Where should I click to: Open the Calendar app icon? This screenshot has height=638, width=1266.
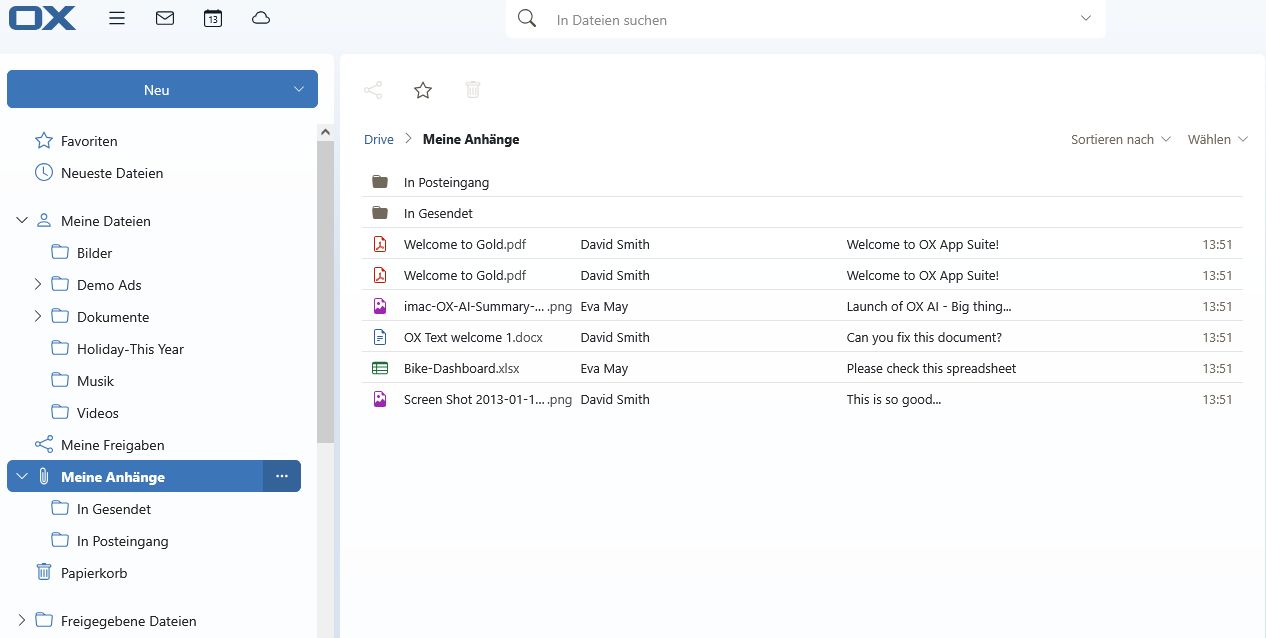(212, 18)
